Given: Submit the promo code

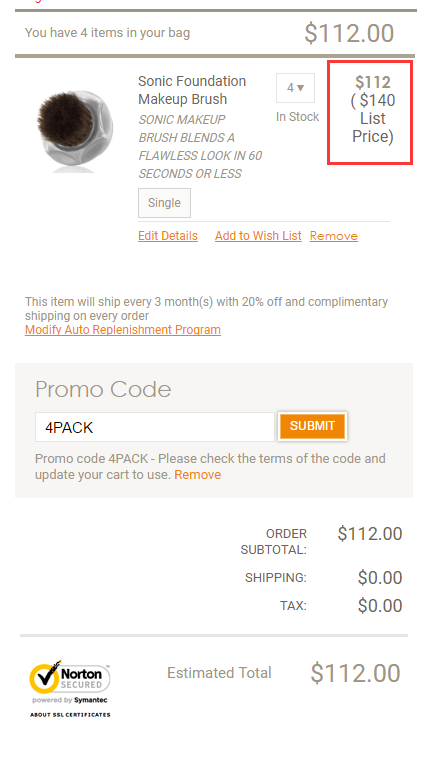Looking at the screenshot, I should point(312,426).
